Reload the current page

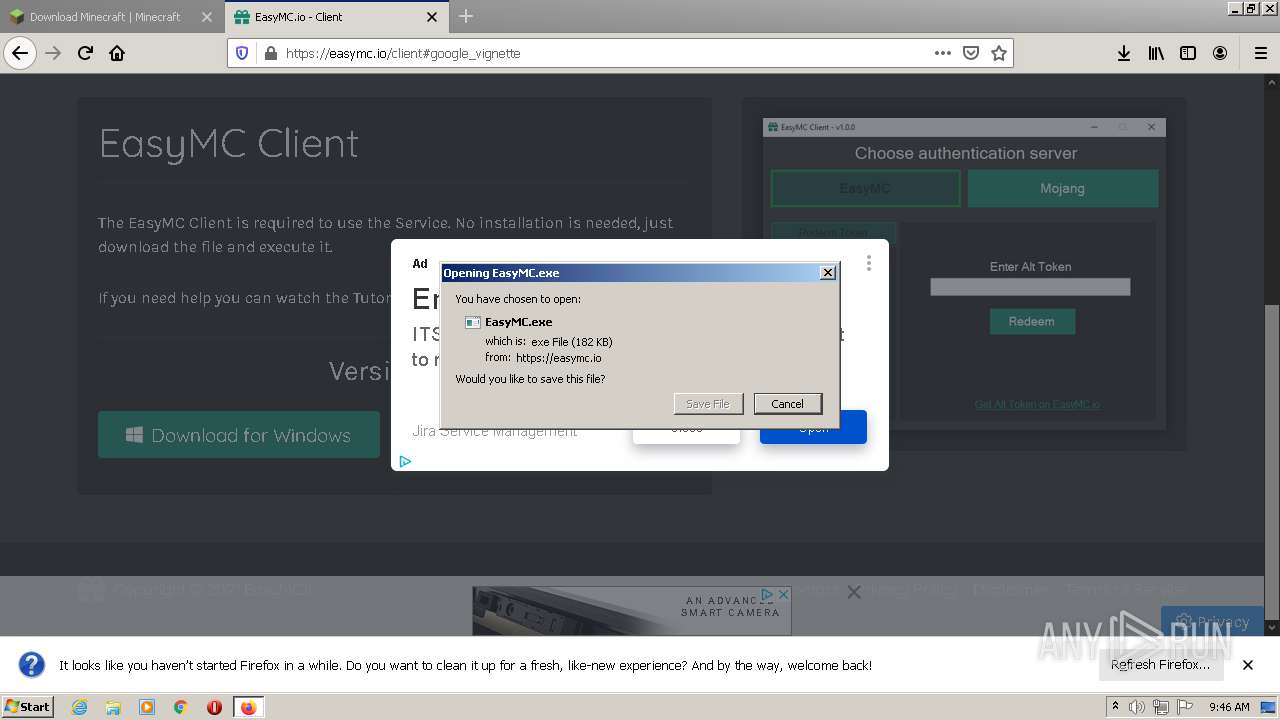pos(86,53)
